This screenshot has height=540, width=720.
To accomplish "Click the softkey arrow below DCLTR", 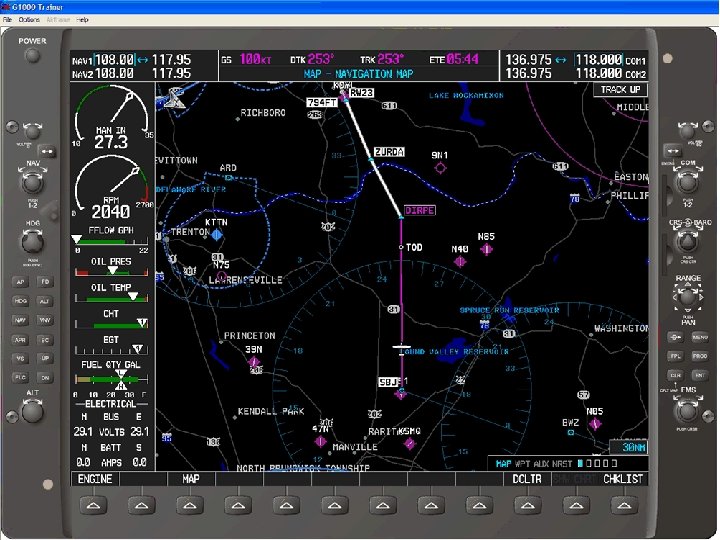I will tap(527, 506).
